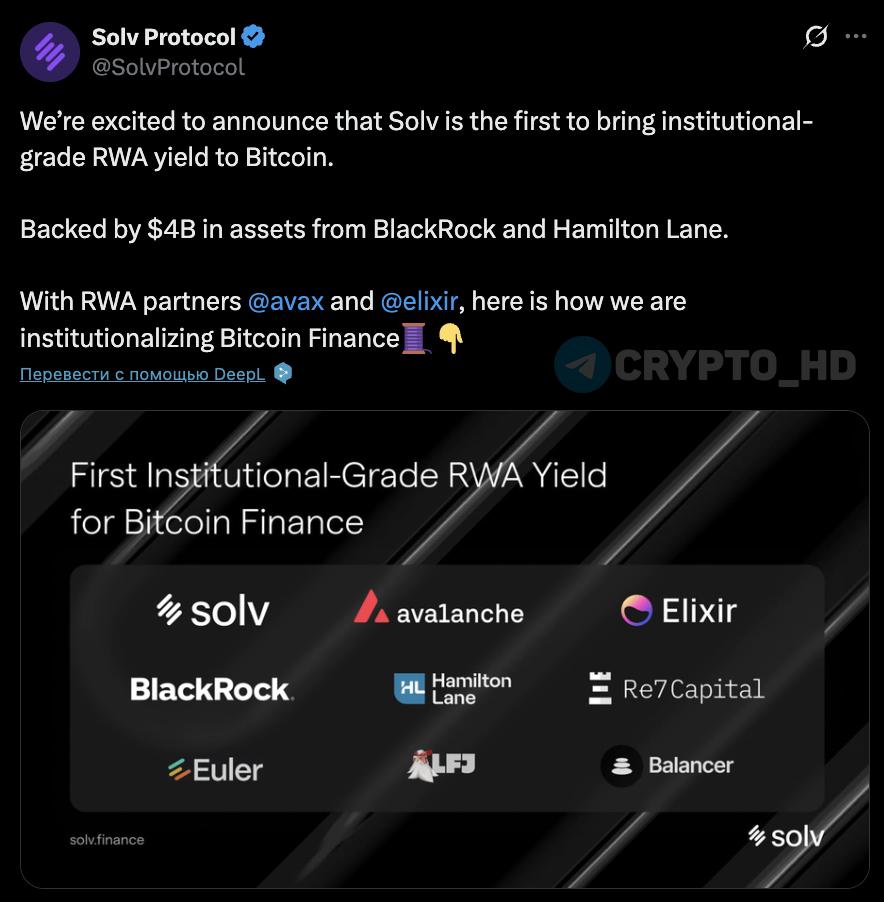This screenshot has height=902, width=884.
Task: Open the Solv Protocol profile avatar
Action: click(49, 52)
